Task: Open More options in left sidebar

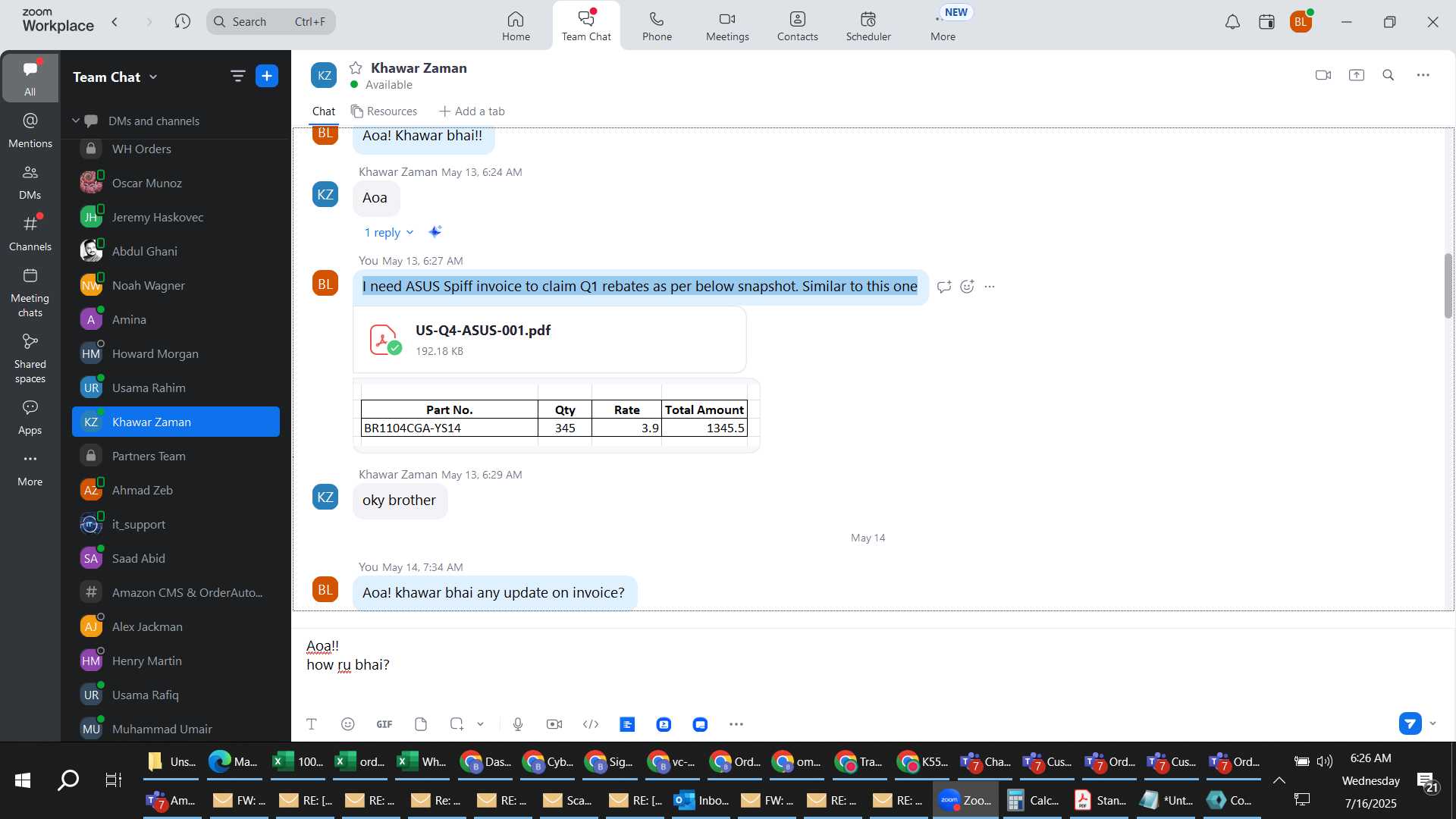Action: coord(30,469)
